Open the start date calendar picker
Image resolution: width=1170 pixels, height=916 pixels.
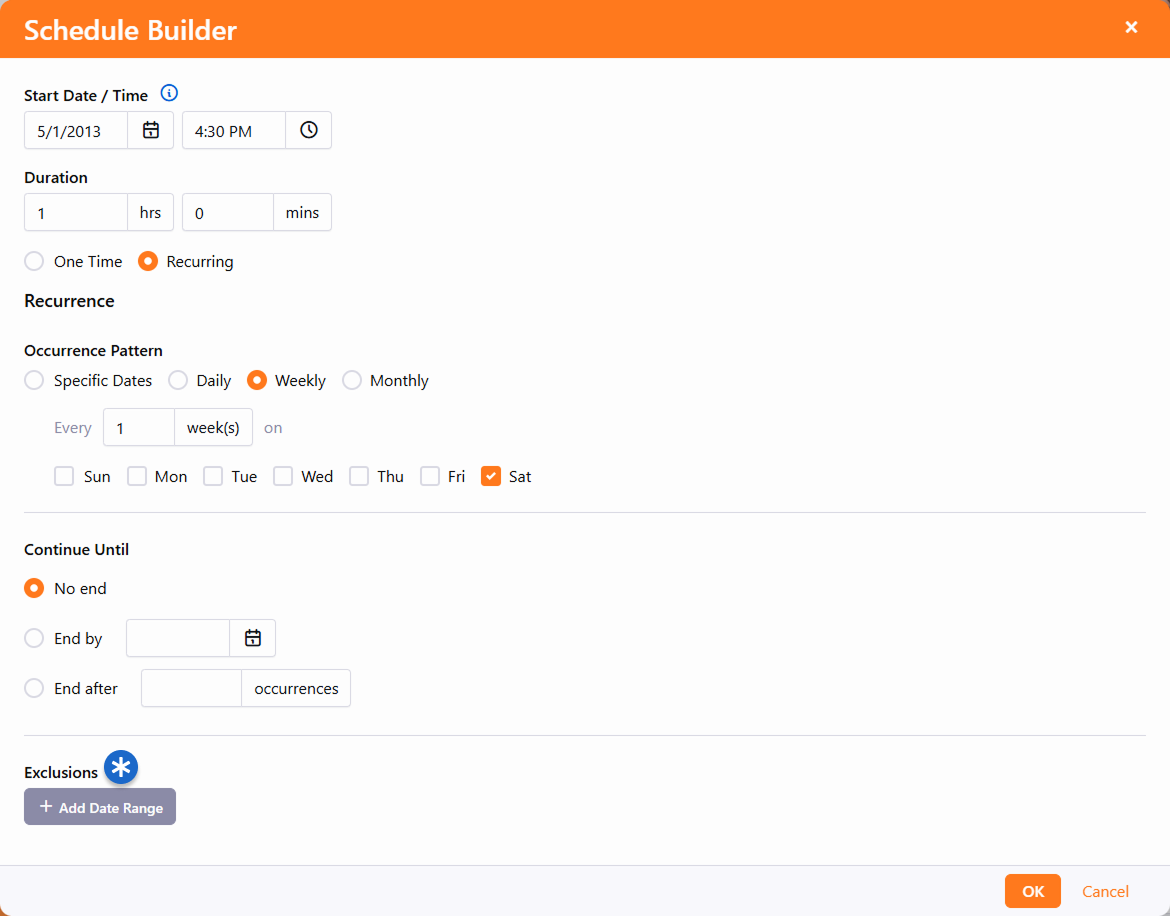click(151, 130)
